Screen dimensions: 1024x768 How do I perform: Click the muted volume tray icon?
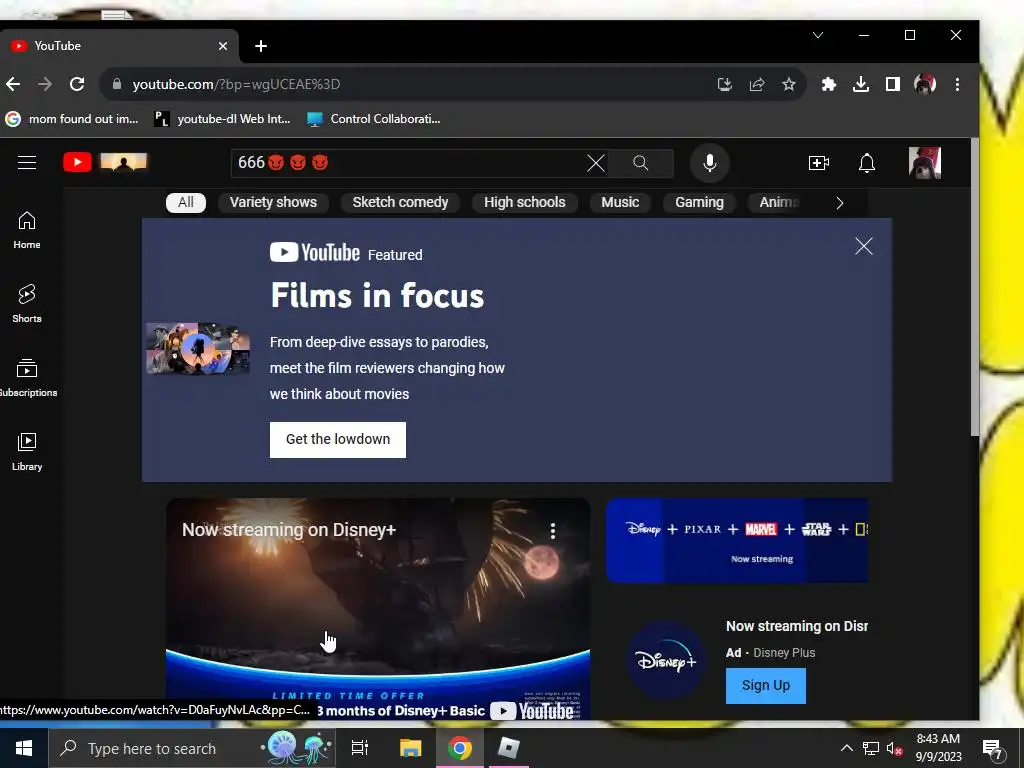pos(895,748)
